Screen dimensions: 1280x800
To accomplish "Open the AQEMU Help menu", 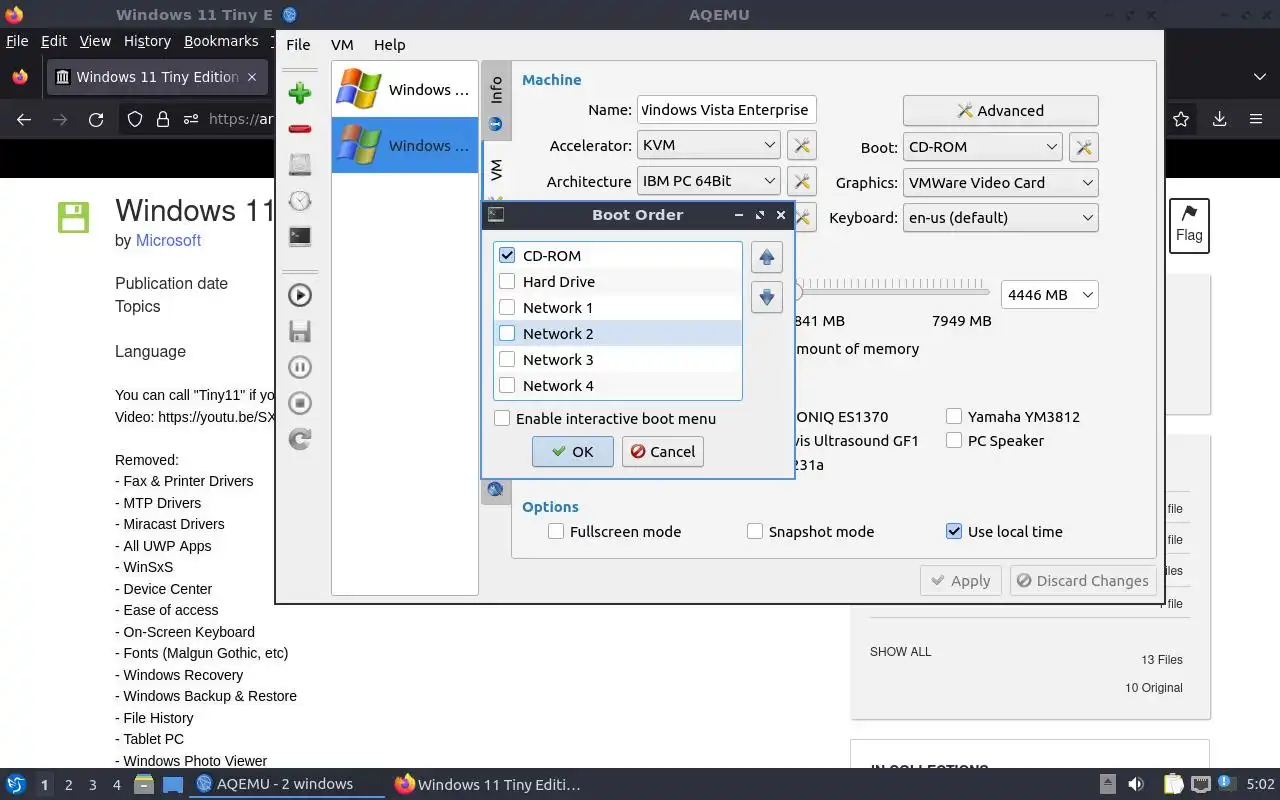I will tap(389, 44).
